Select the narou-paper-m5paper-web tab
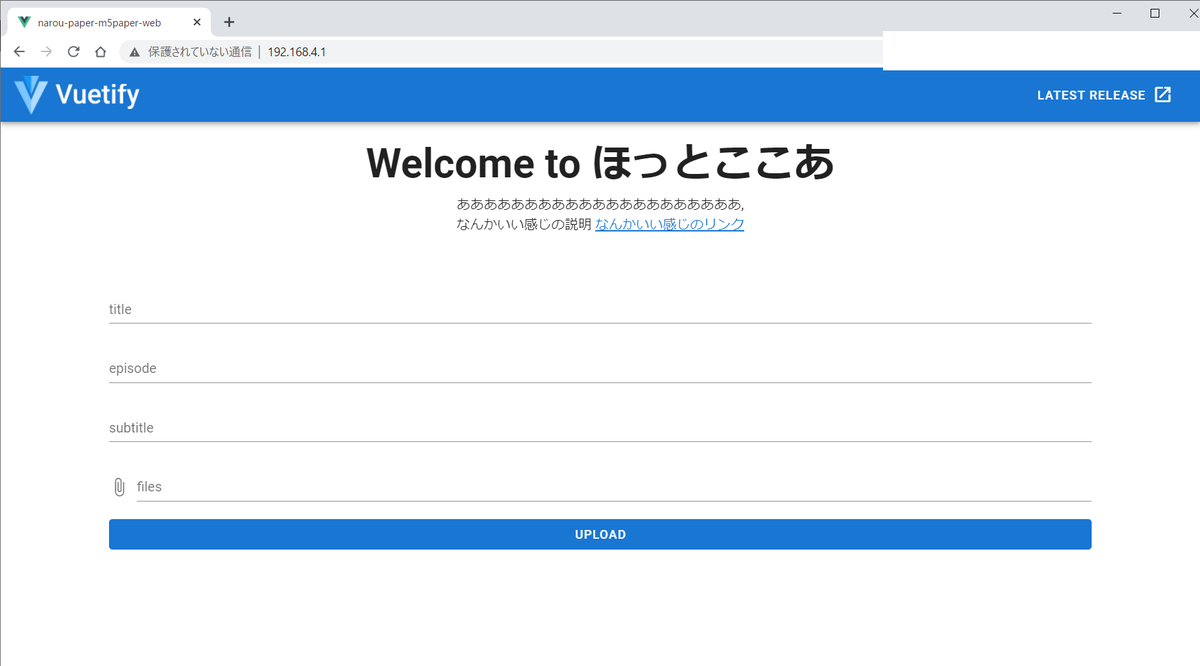 pyautogui.click(x=99, y=22)
